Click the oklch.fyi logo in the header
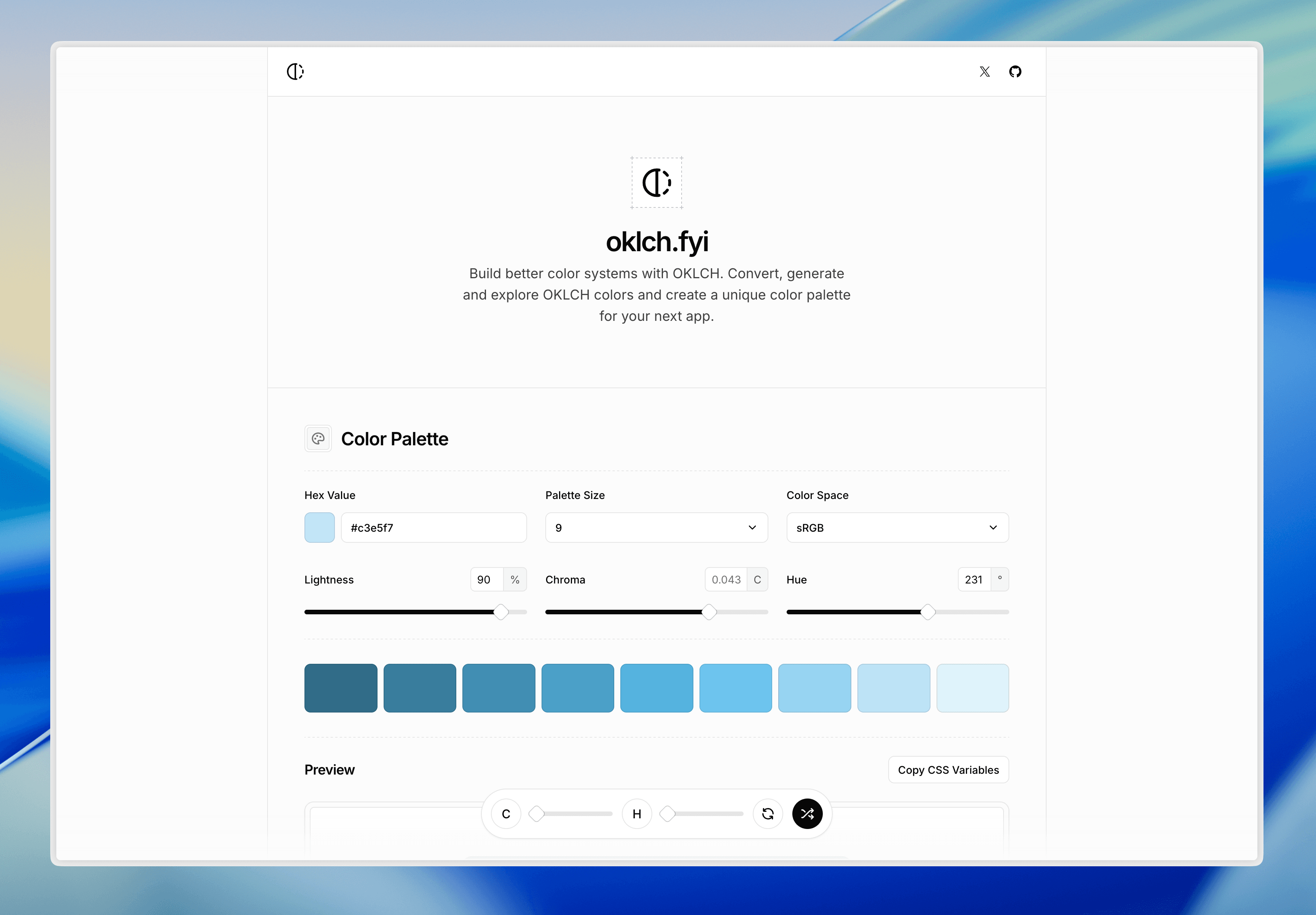 tap(295, 72)
